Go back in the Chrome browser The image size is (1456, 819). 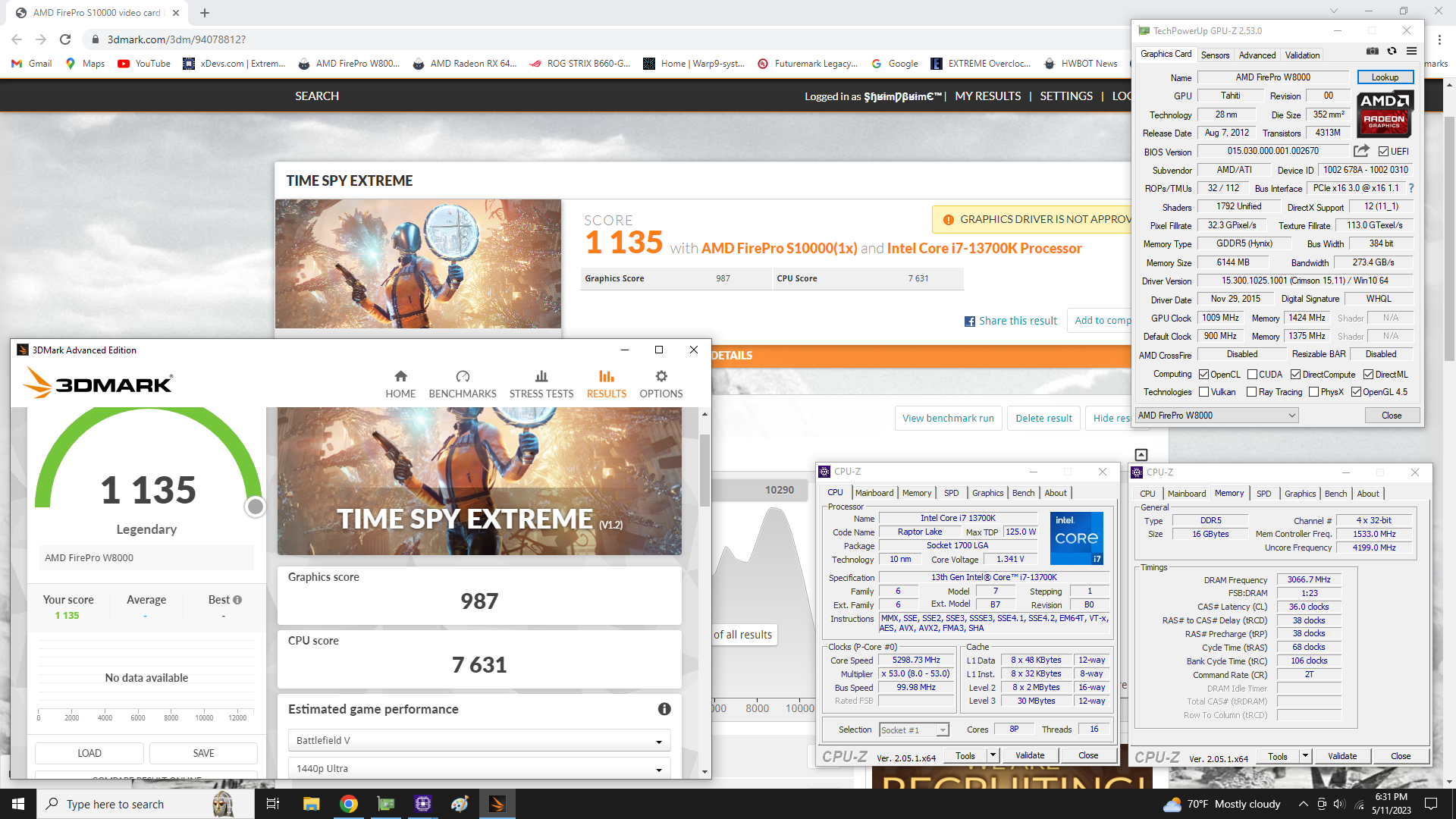(17, 39)
